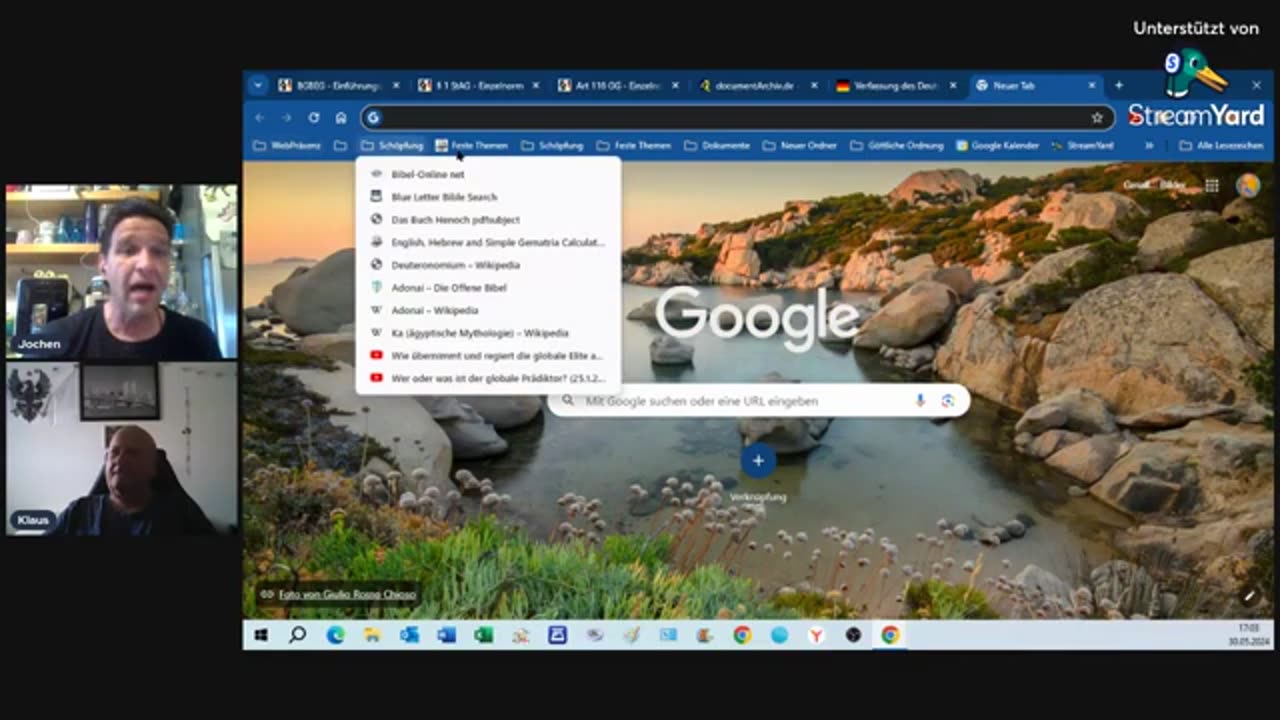Open Ka (ägyptische Mythologie) – Wikipedia bookmark
This screenshot has height=720, width=1280.
[x=488, y=333]
